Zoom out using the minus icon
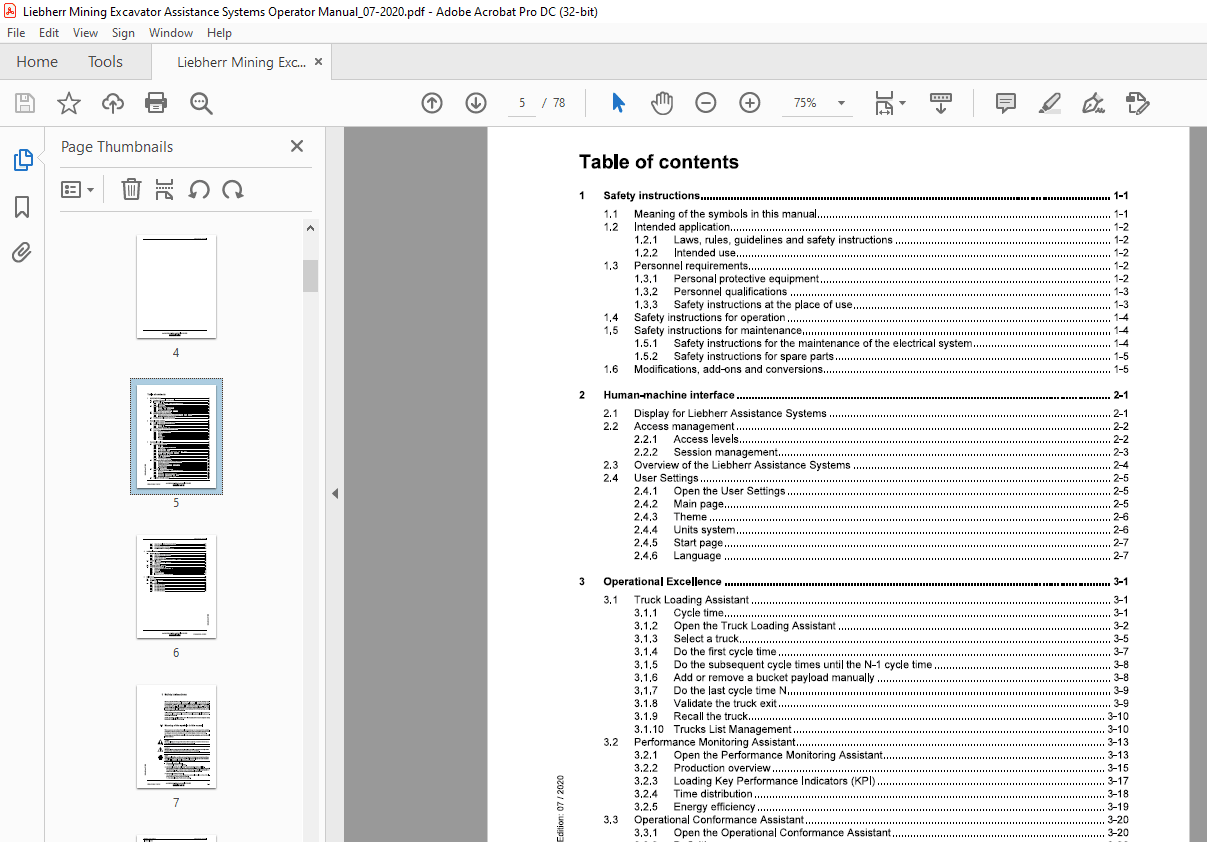1207x842 pixels. (706, 103)
